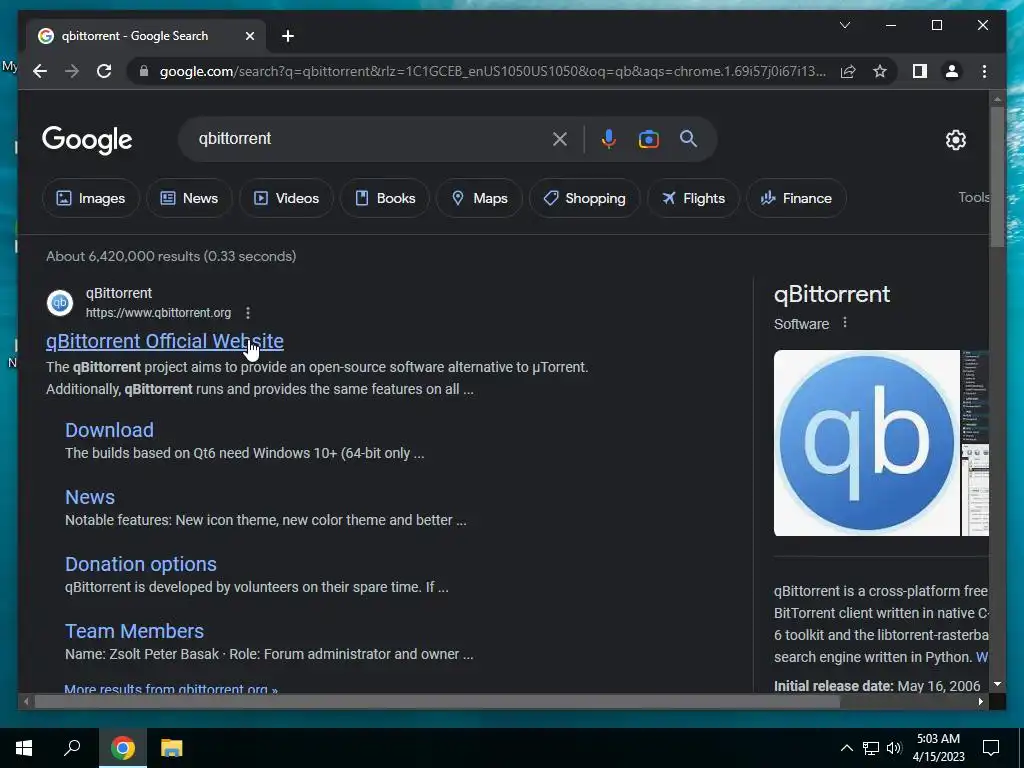Open the Team Members sitelink
Viewport: 1024px width, 768px height.
[134, 631]
